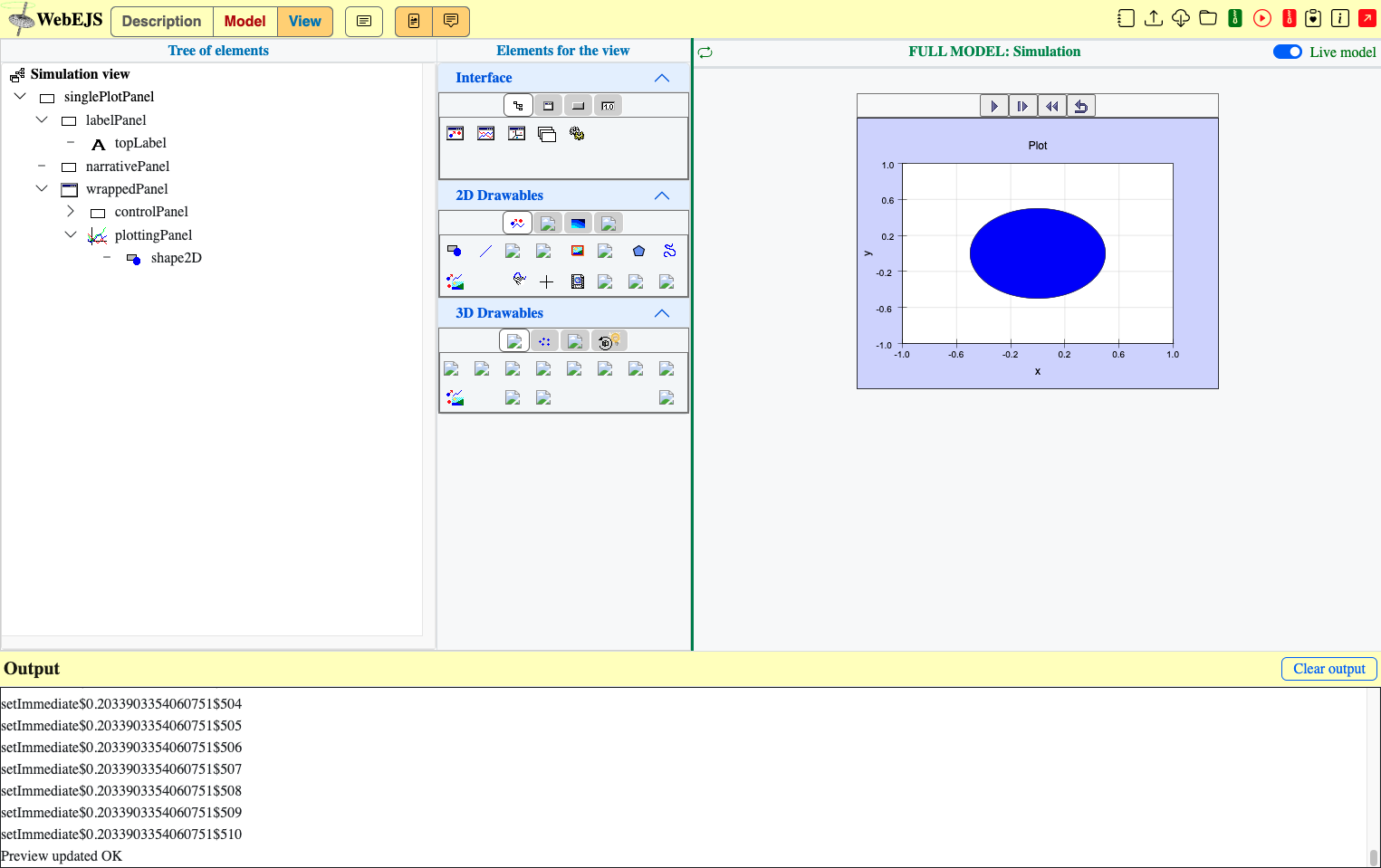Select the stacked windows interface icon

point(546,134)
